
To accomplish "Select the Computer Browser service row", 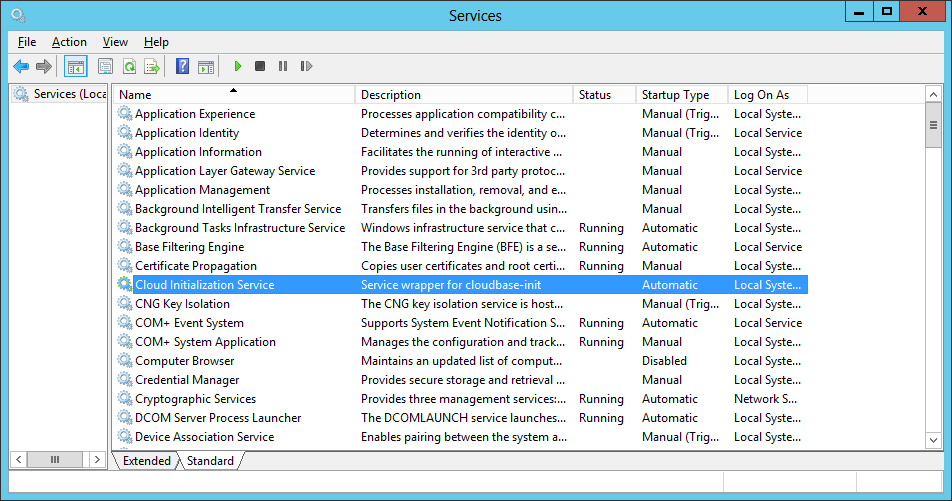I will (x=461, y=361).
